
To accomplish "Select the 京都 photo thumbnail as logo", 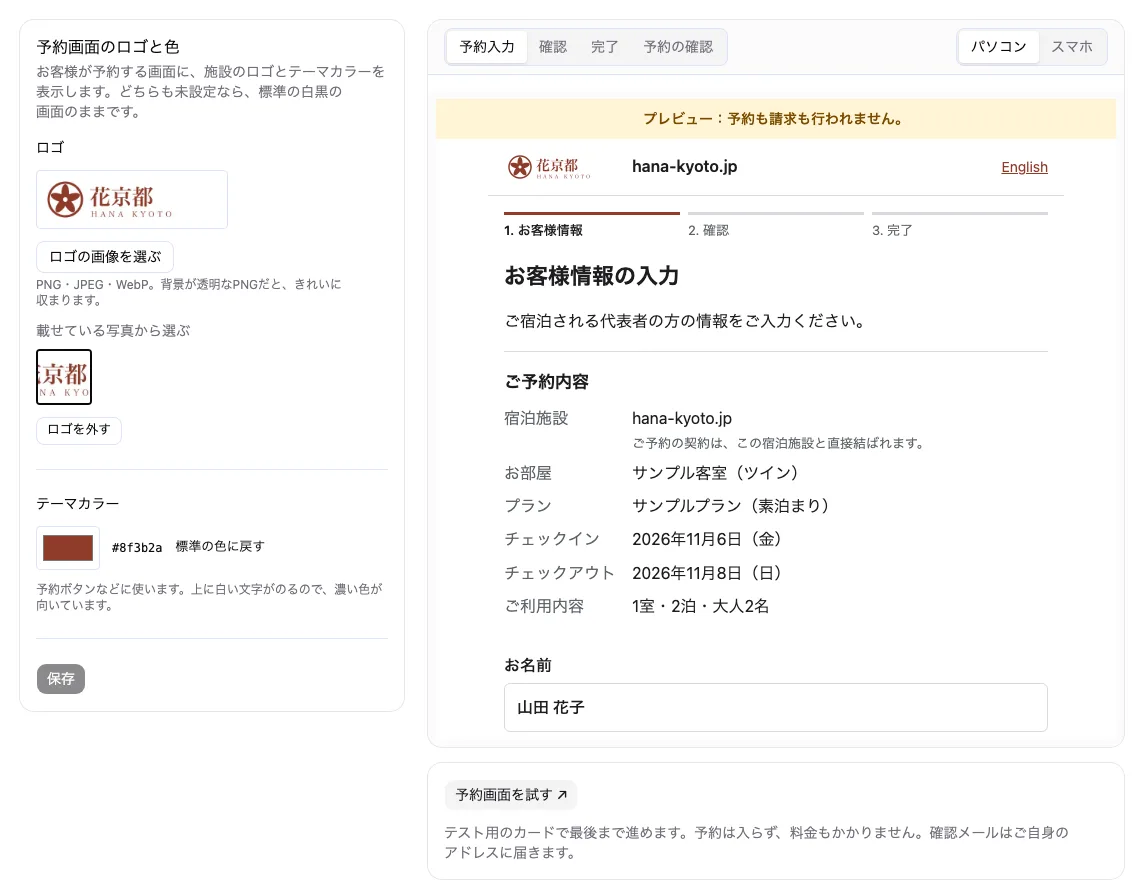I will click(64, 377).
